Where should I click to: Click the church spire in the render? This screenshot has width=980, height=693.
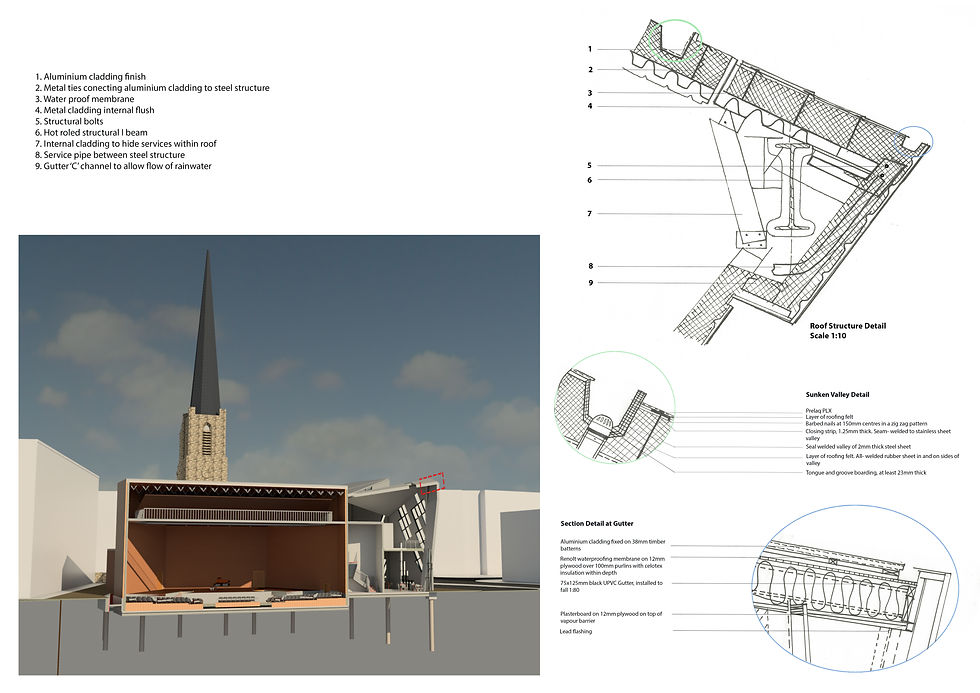coord(207,332)
